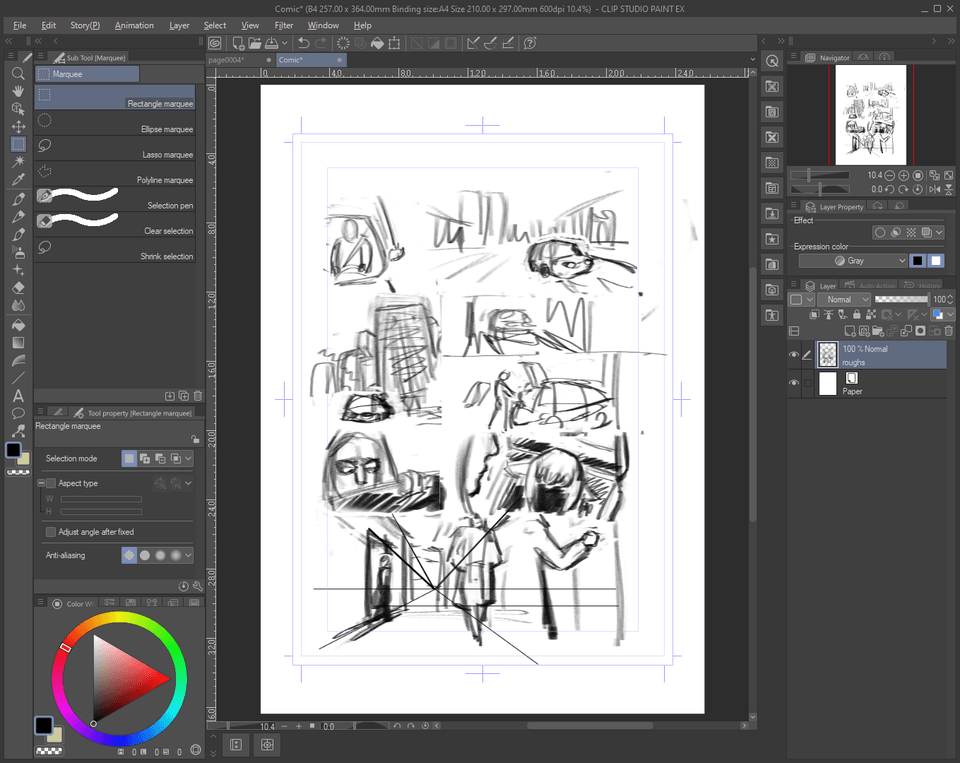
Task: Select the Eyedropper tool
Action: pos(17,177)
